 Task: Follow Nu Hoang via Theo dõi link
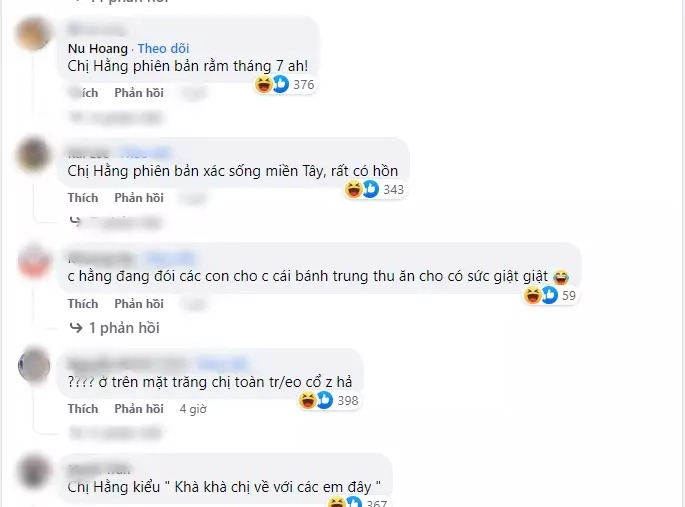tap(163, 48)
